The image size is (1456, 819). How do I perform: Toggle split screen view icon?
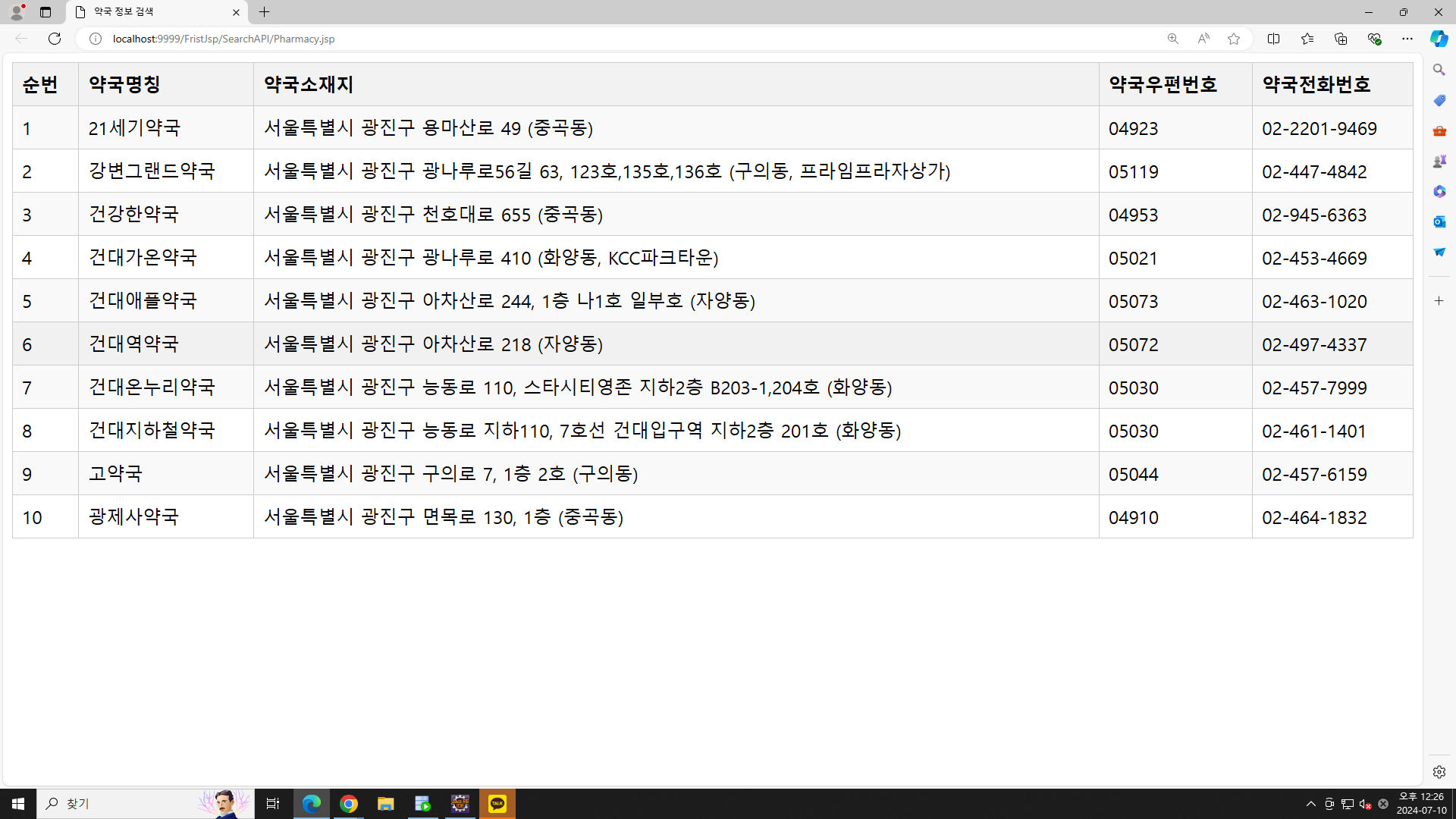coord(1273,39)
